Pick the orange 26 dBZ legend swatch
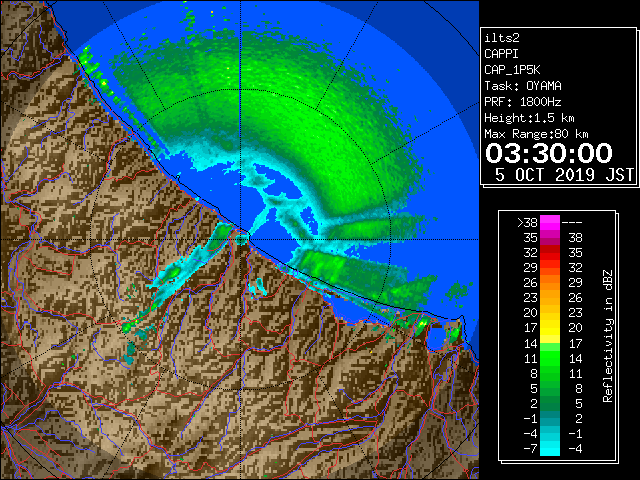The image size is (640, 480). (550, 283)
